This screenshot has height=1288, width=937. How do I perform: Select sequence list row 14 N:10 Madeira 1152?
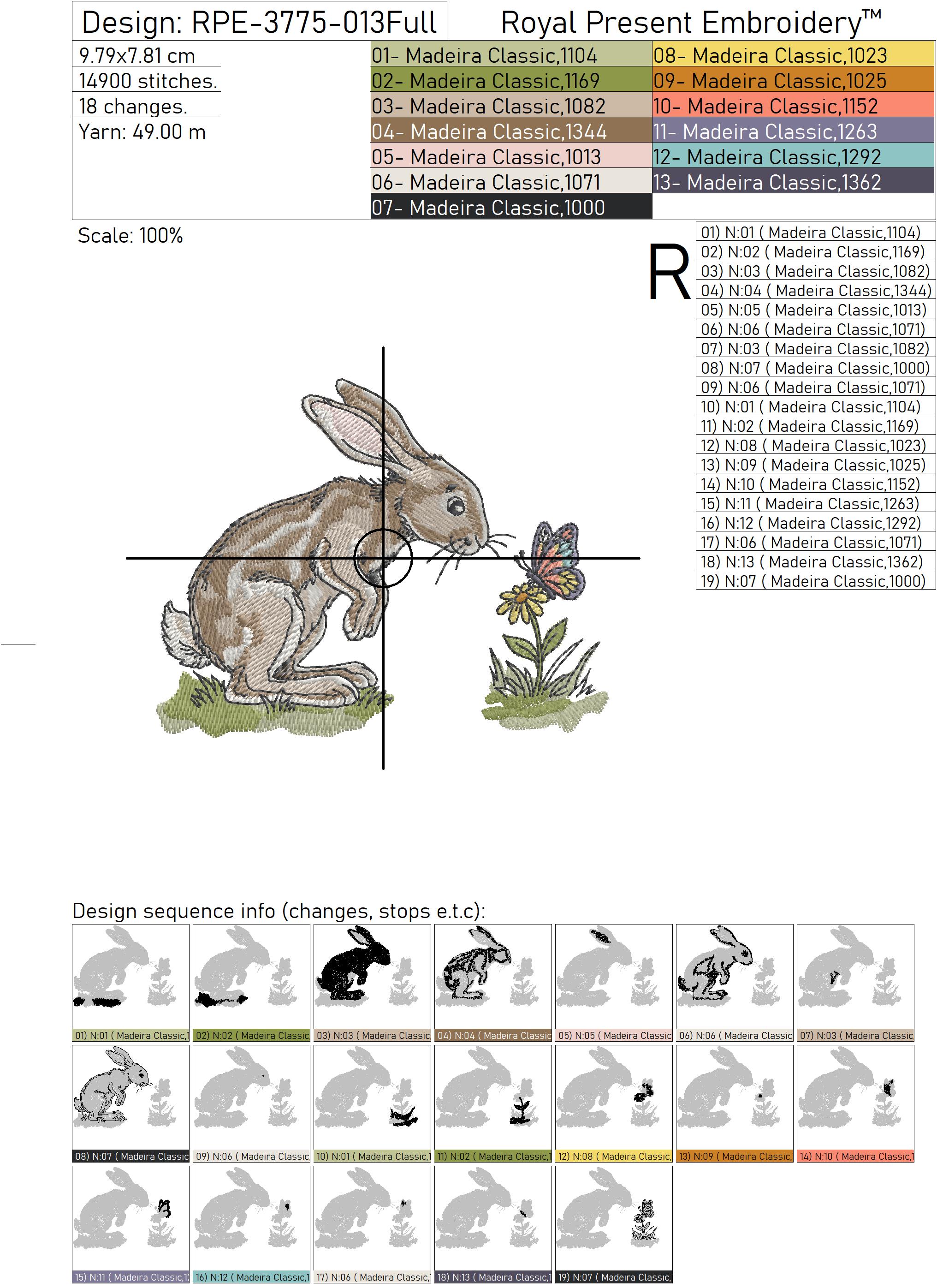click(815, 484)
